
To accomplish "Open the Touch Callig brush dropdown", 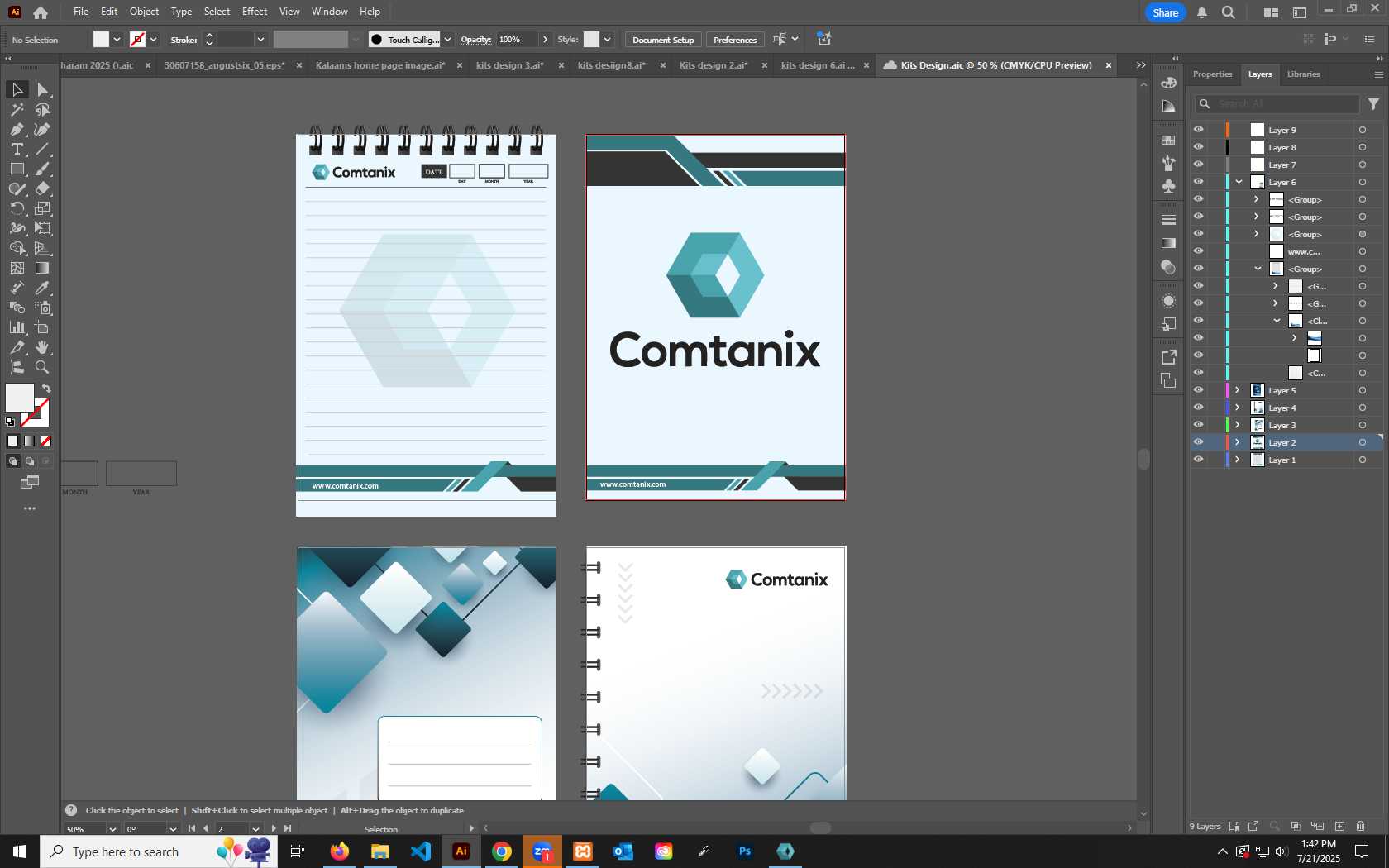I will pyautogui.click(x=447, y=40).
